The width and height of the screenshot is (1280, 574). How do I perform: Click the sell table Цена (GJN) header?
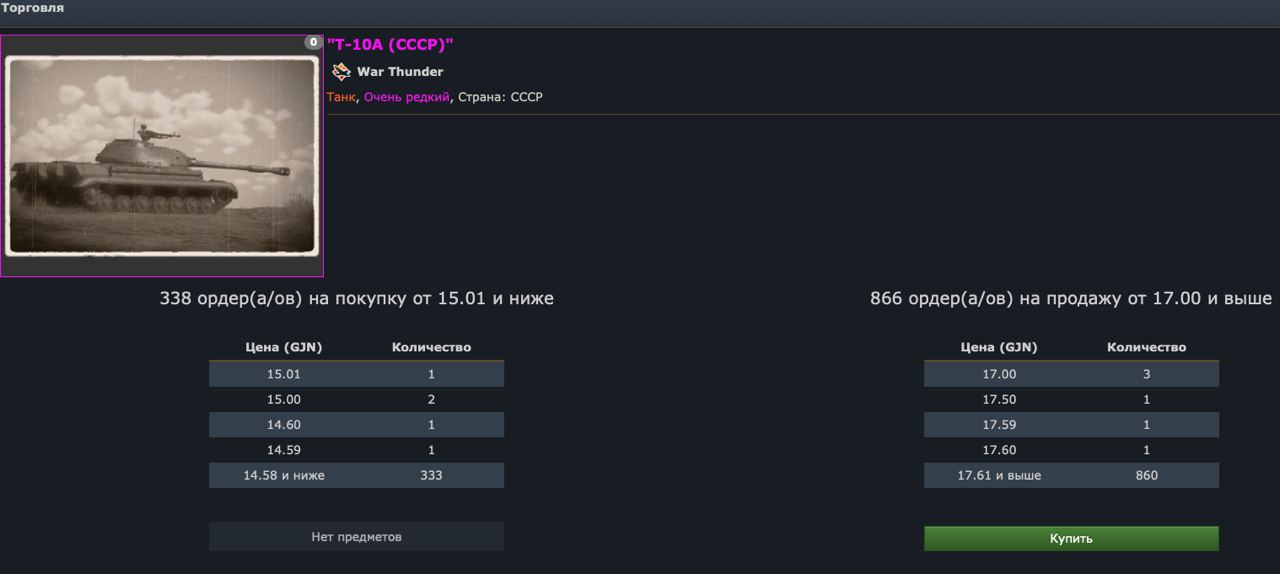(x=999, y=347)
